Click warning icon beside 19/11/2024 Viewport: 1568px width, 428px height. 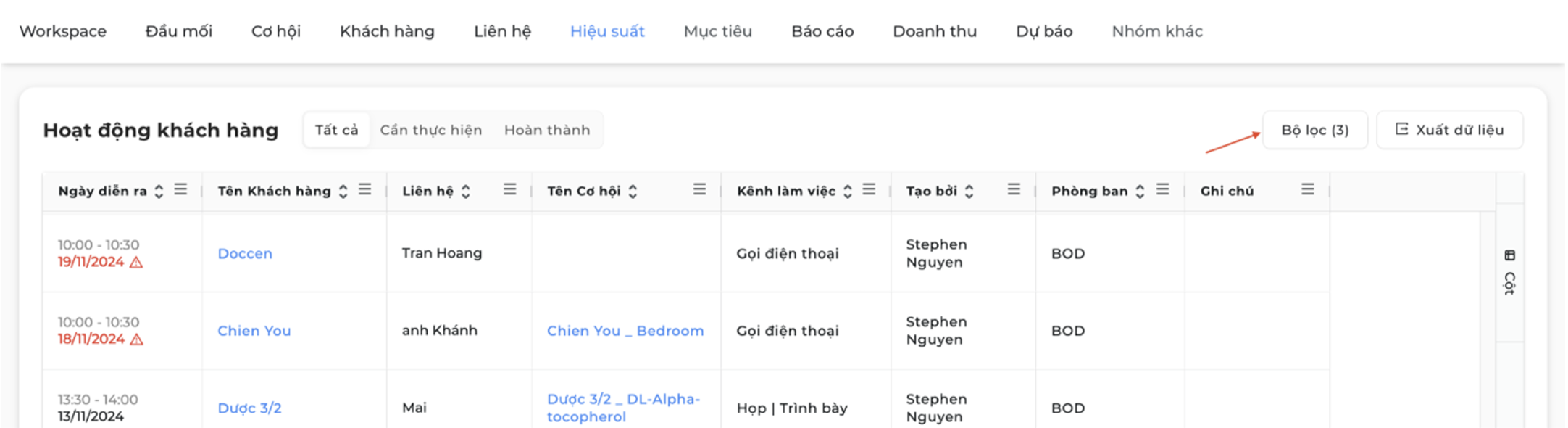pyautogui.click(x=136, y=263)
